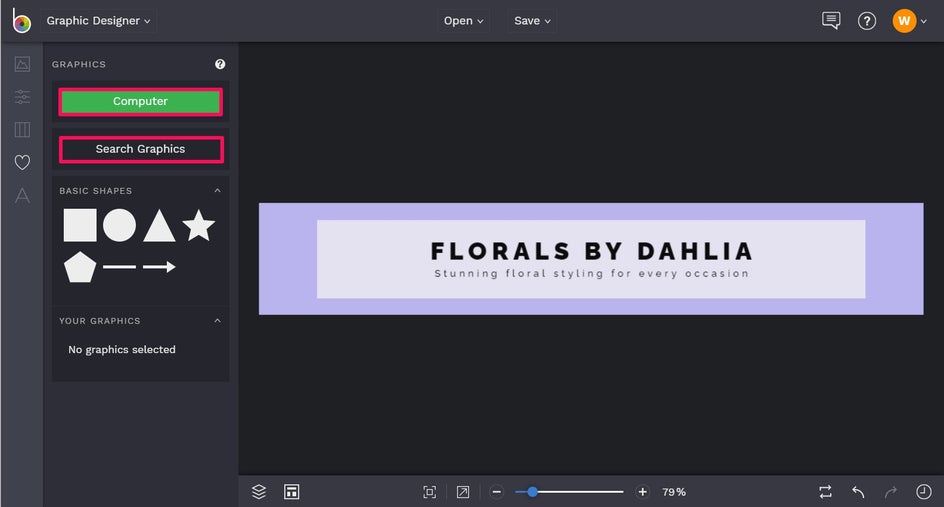
Task: Open the Save menu
Action: (532, 20)
